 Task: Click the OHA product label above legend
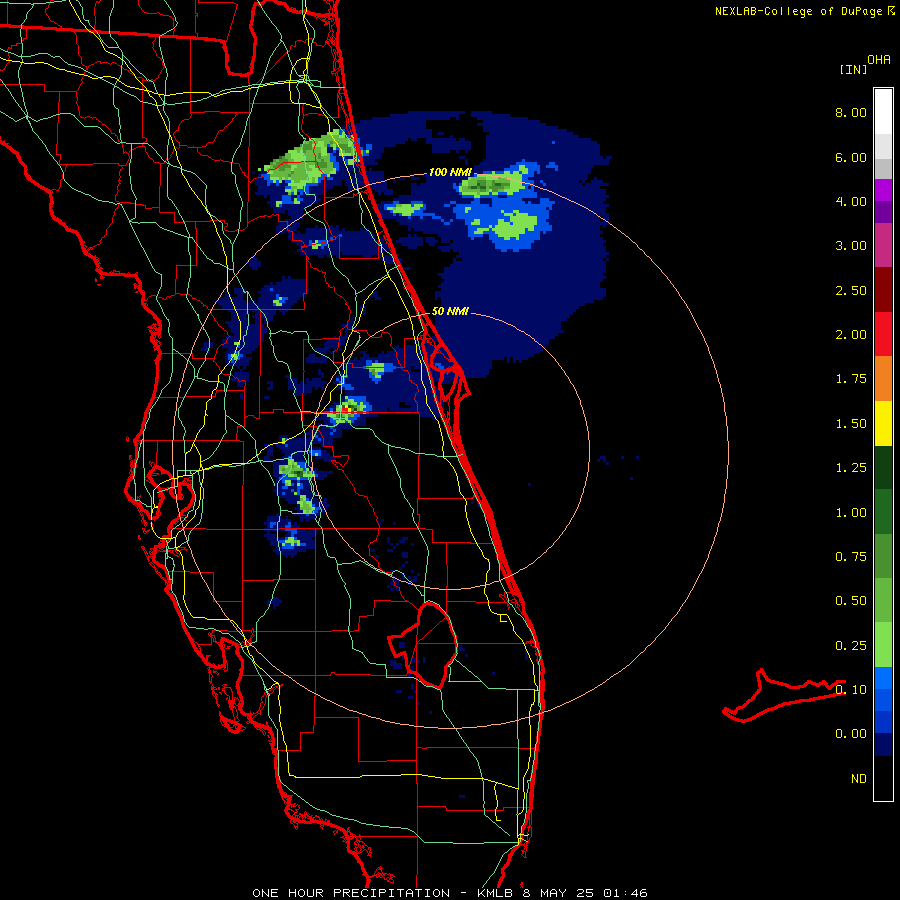pyautogui.click(x=879, y=60)
